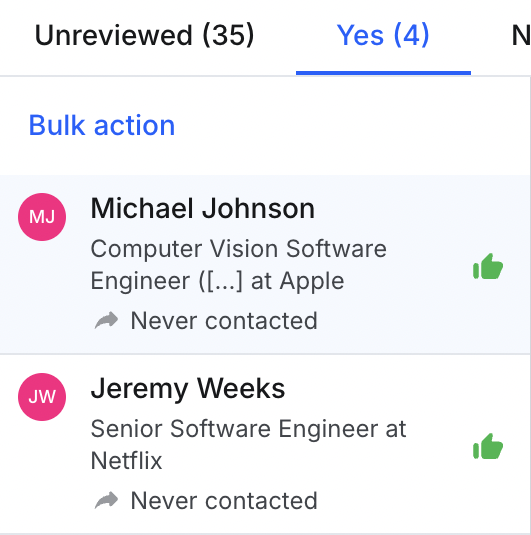Viewport: 531px width, 535px height.
Task: Open the Bulk action link
Action: point(102,125)
